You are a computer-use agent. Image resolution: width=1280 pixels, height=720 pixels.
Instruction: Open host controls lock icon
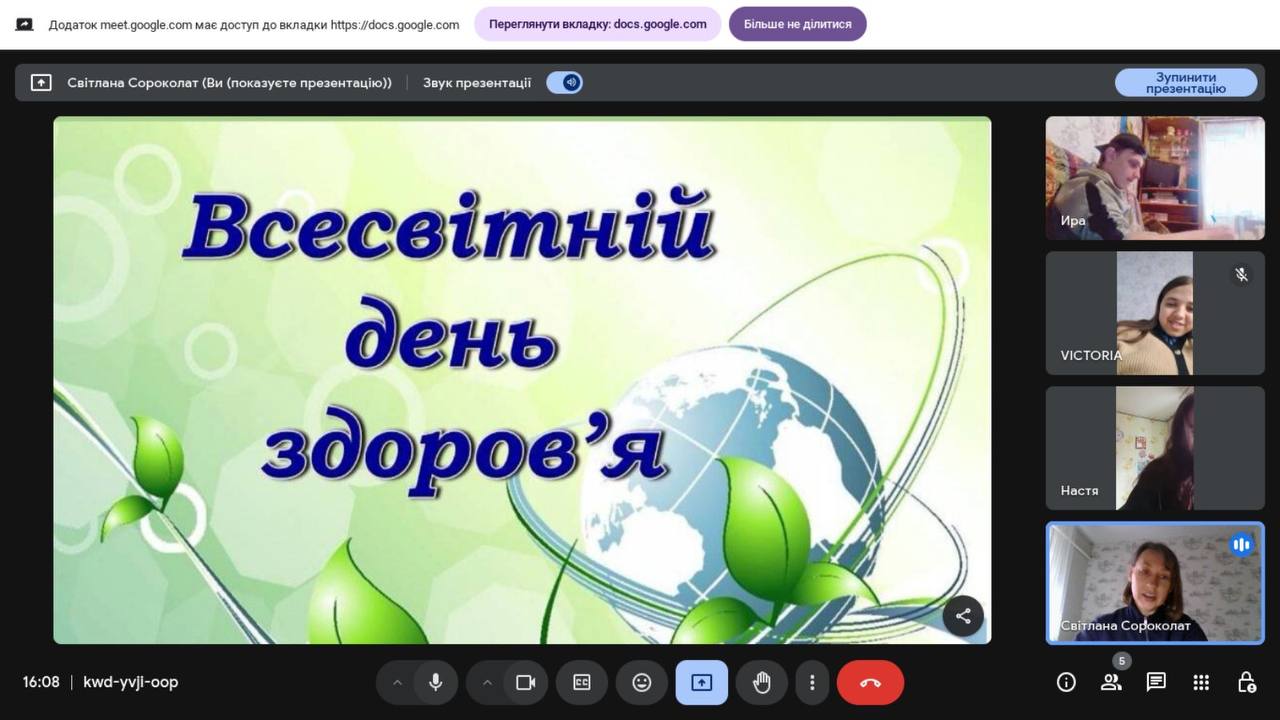1246,682
